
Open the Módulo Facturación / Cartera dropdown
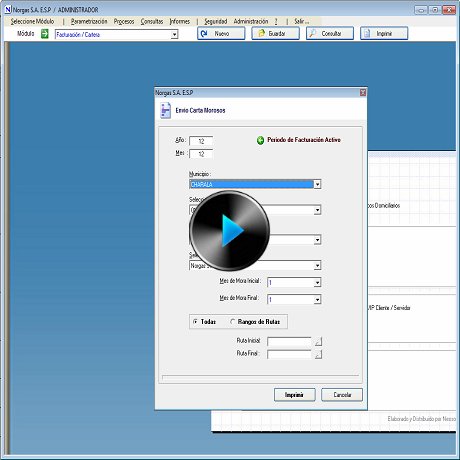(174, 34)
